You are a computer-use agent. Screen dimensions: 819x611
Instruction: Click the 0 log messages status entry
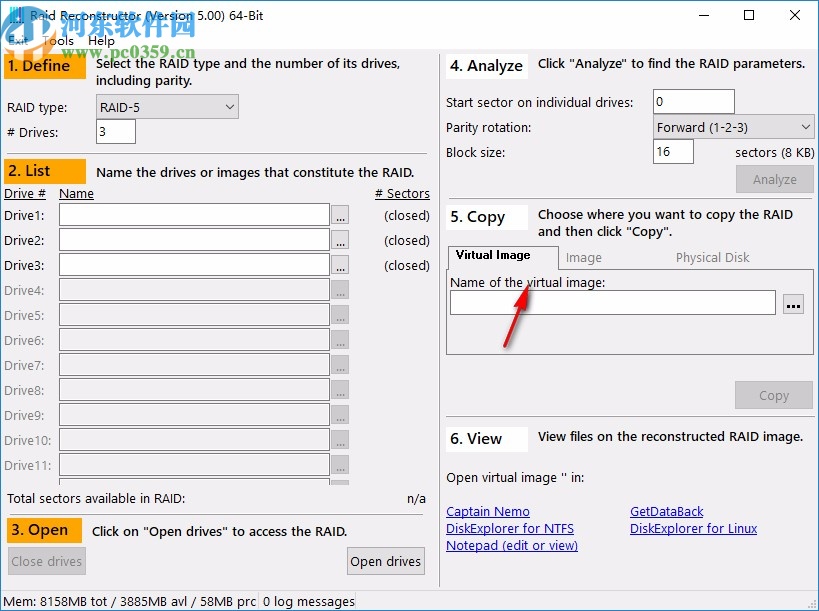308,602
